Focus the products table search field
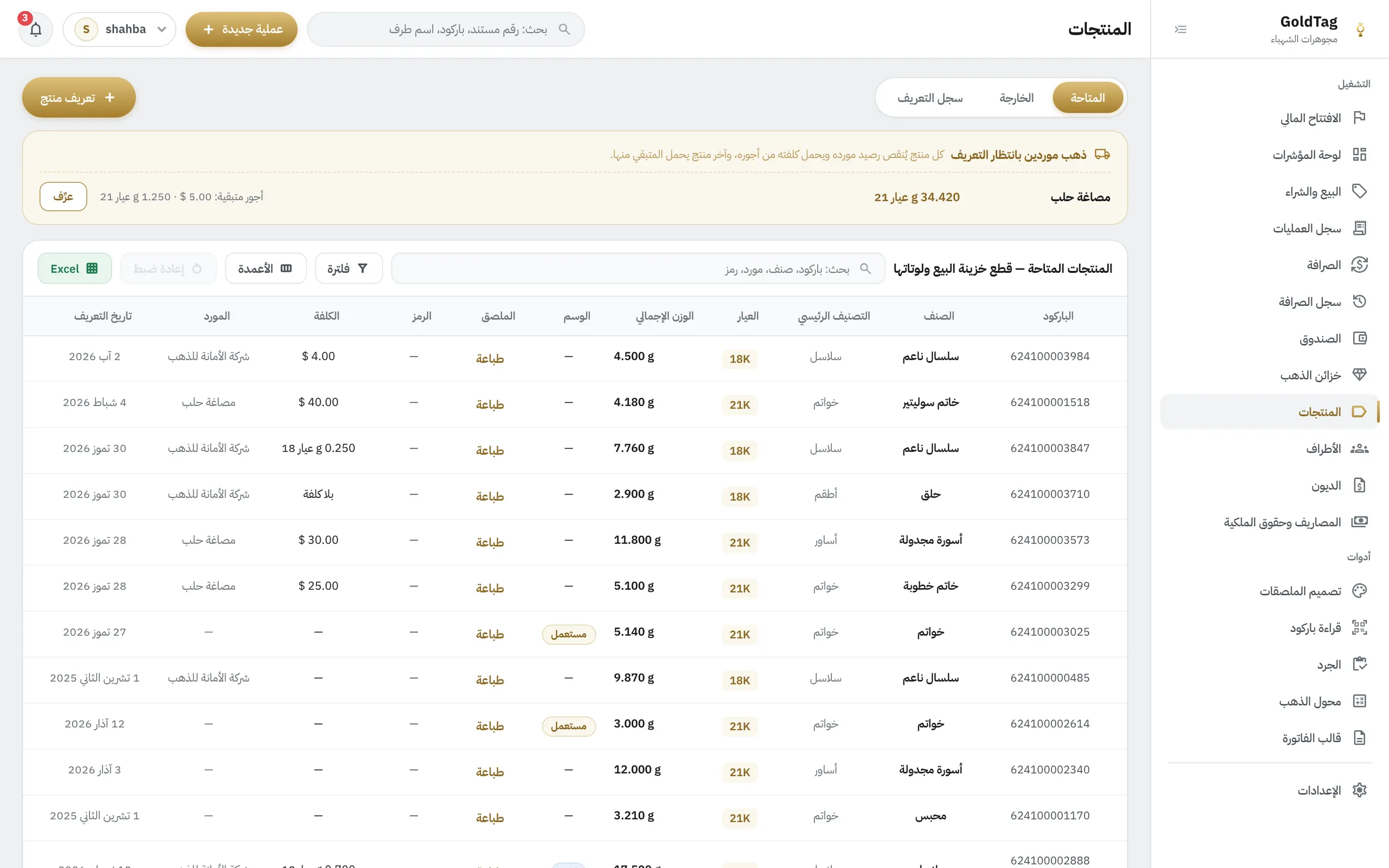 click(x=638, y=268)
